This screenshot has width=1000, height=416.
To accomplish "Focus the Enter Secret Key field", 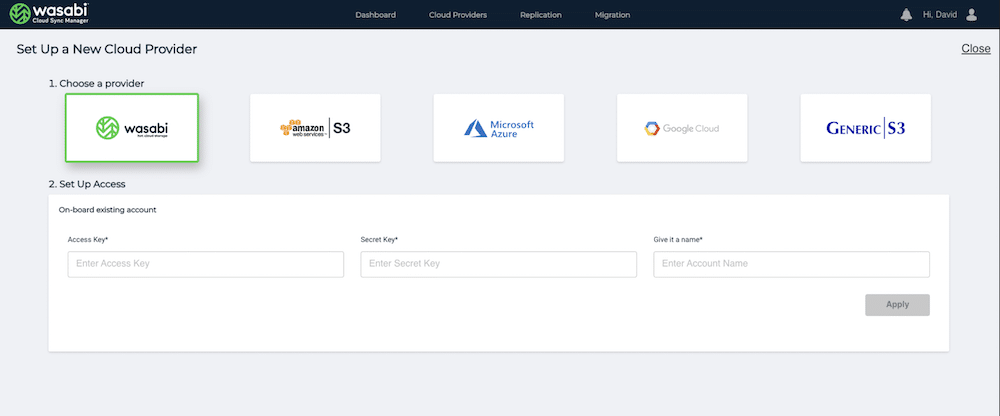I will click(499, 264).
